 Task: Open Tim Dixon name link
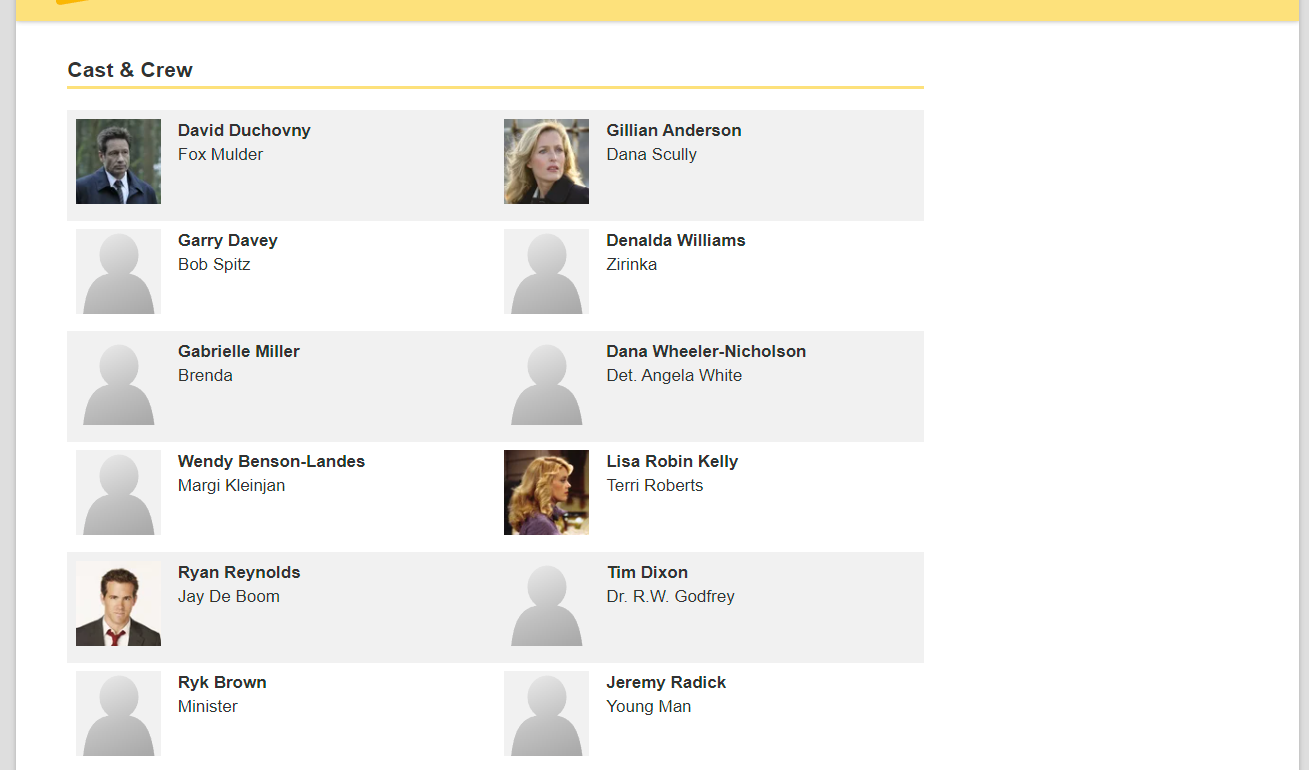coord(647,572)
